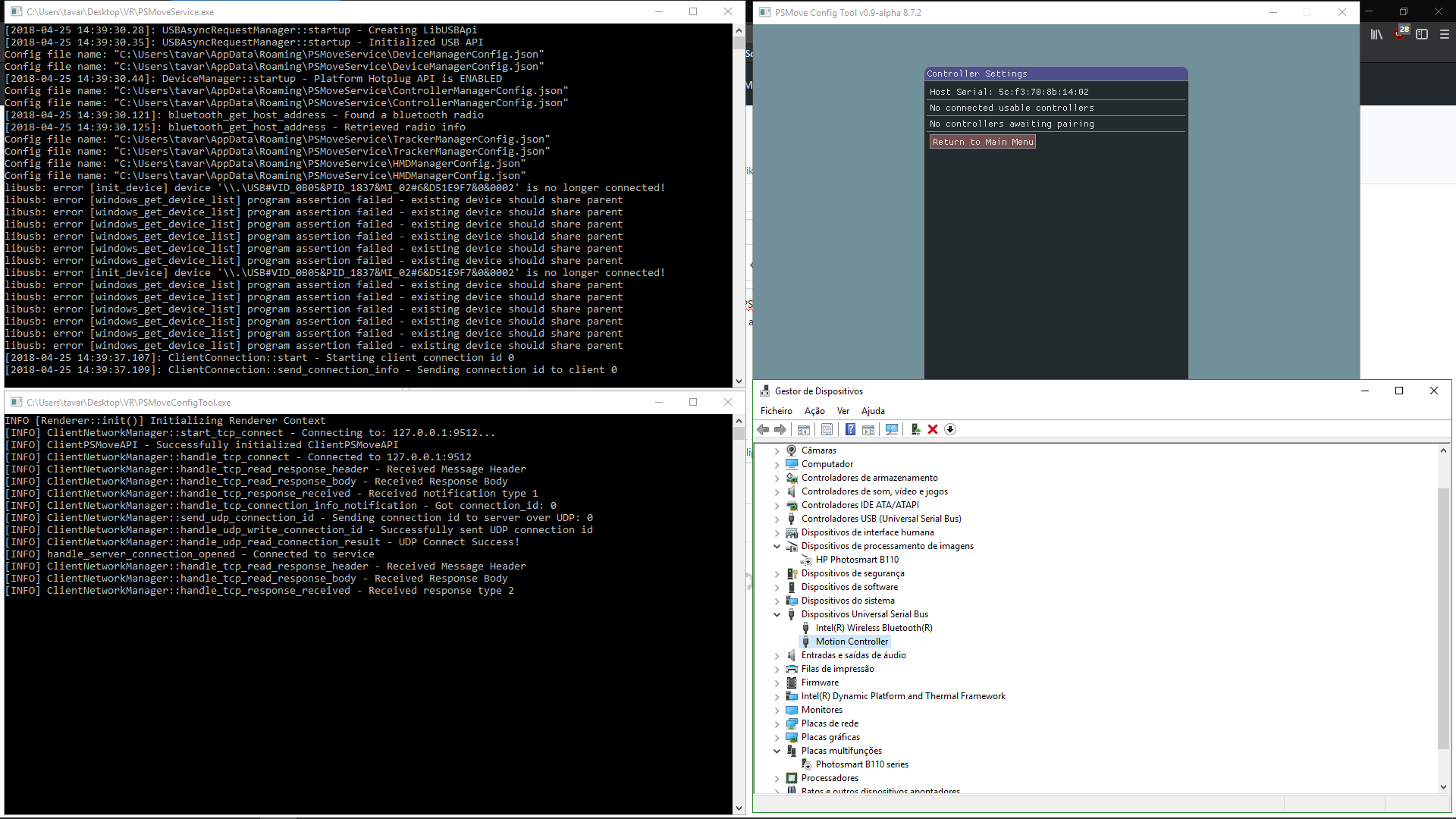The image size is (1456, 819).
Task: Toggle the console tree pane icon
Action: pyautogui.click(x=804, y=430)
